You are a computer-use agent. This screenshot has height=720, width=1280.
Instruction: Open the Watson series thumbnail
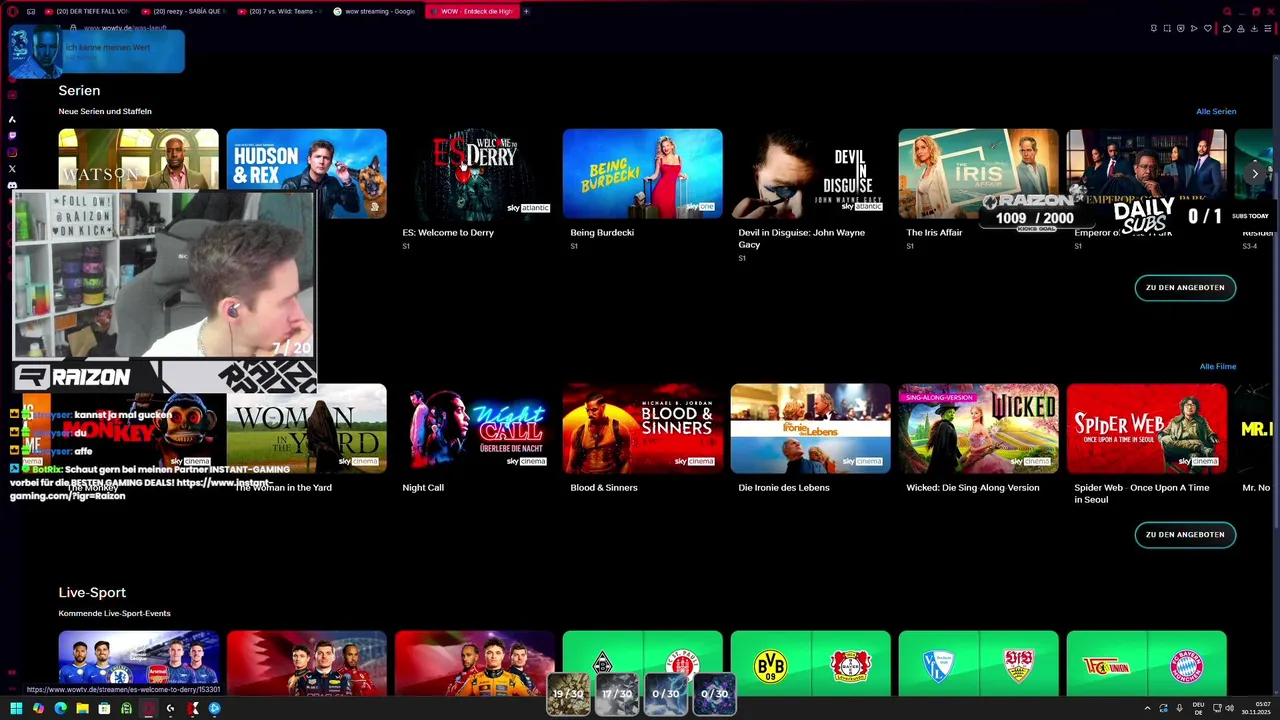point(138,160)
